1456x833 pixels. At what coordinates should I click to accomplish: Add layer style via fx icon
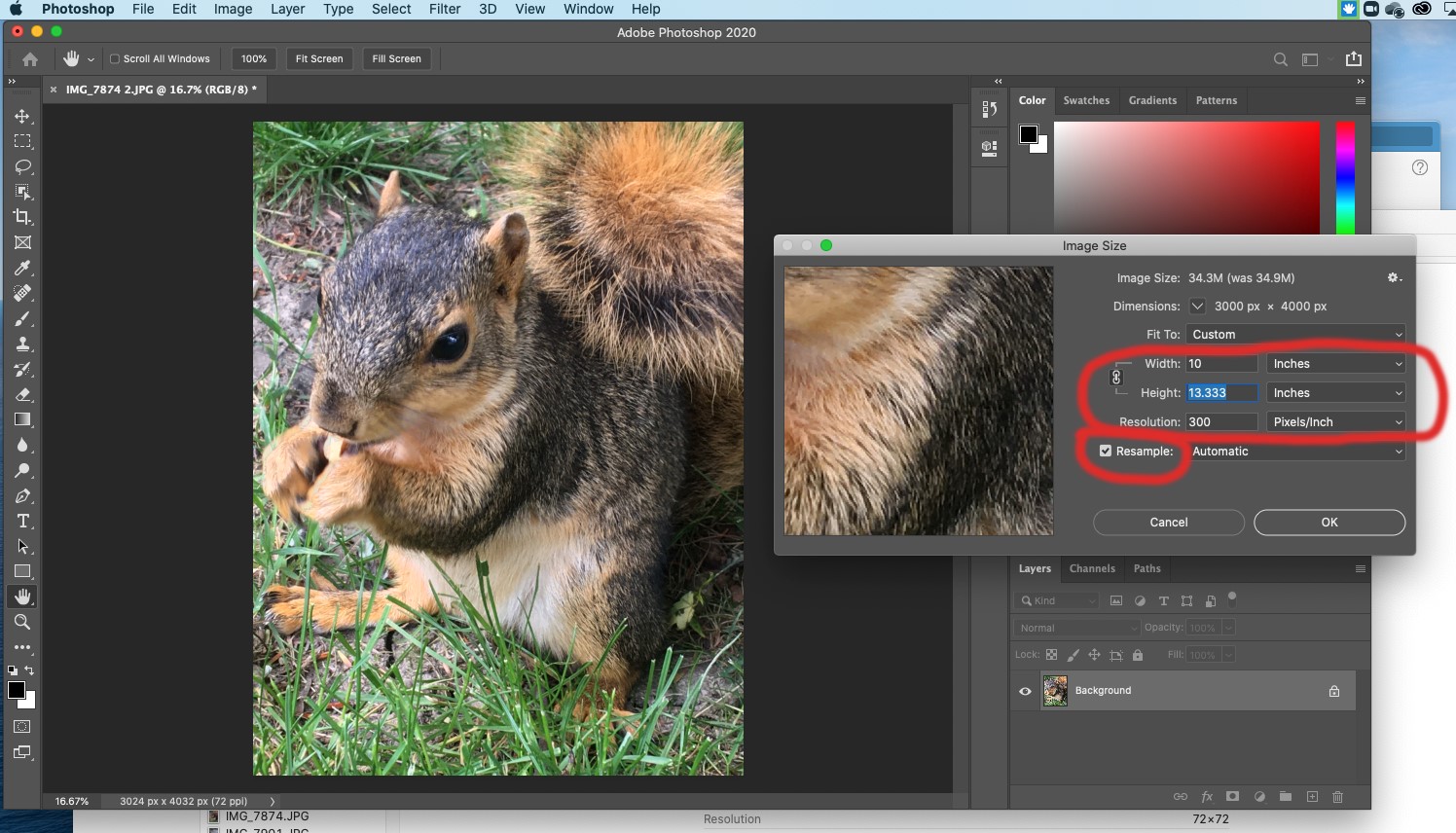click(1207, 796)
